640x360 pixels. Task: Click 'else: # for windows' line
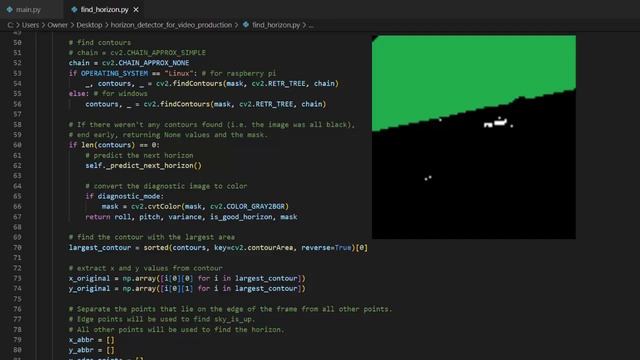108,94
